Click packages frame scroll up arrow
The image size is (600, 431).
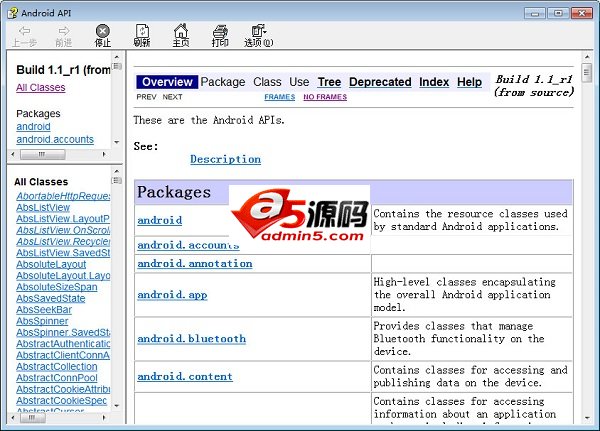point(117,57)
